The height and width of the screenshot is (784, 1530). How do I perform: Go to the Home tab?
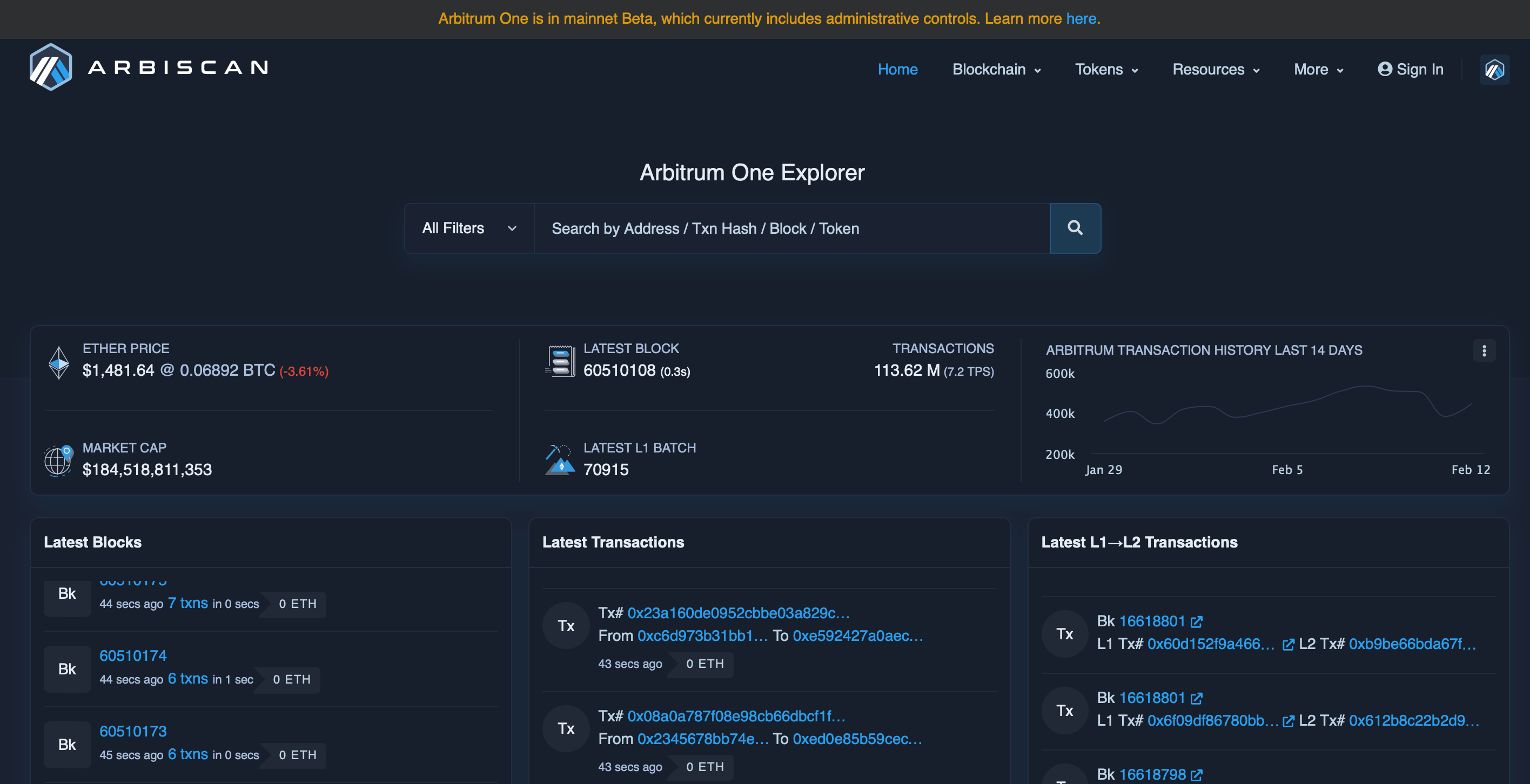[897, 70]
